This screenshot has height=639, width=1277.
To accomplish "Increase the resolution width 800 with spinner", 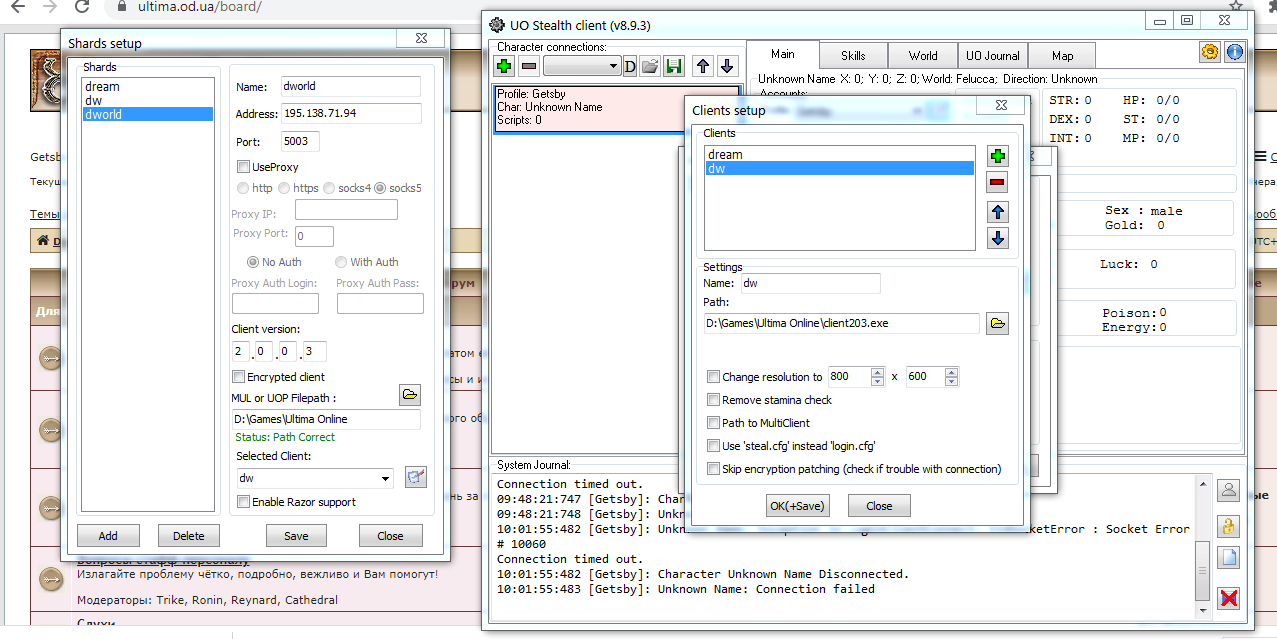I will (x=877, y=373).
